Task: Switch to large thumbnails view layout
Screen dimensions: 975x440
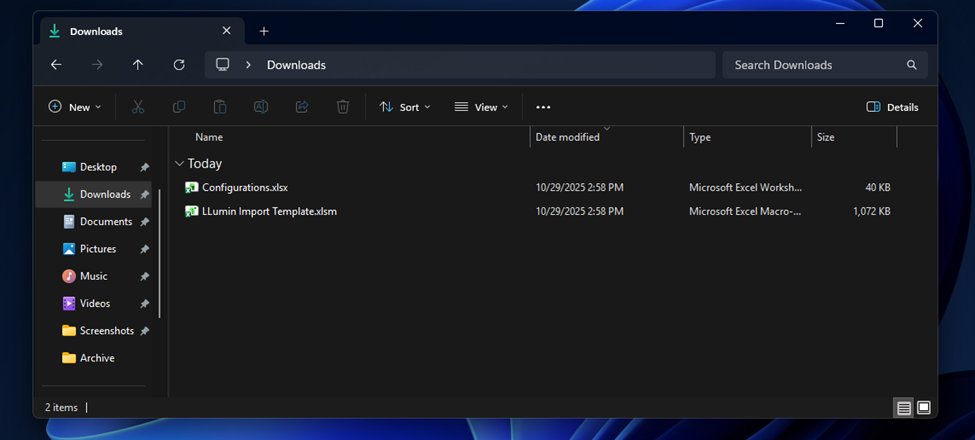Action: 924,408
